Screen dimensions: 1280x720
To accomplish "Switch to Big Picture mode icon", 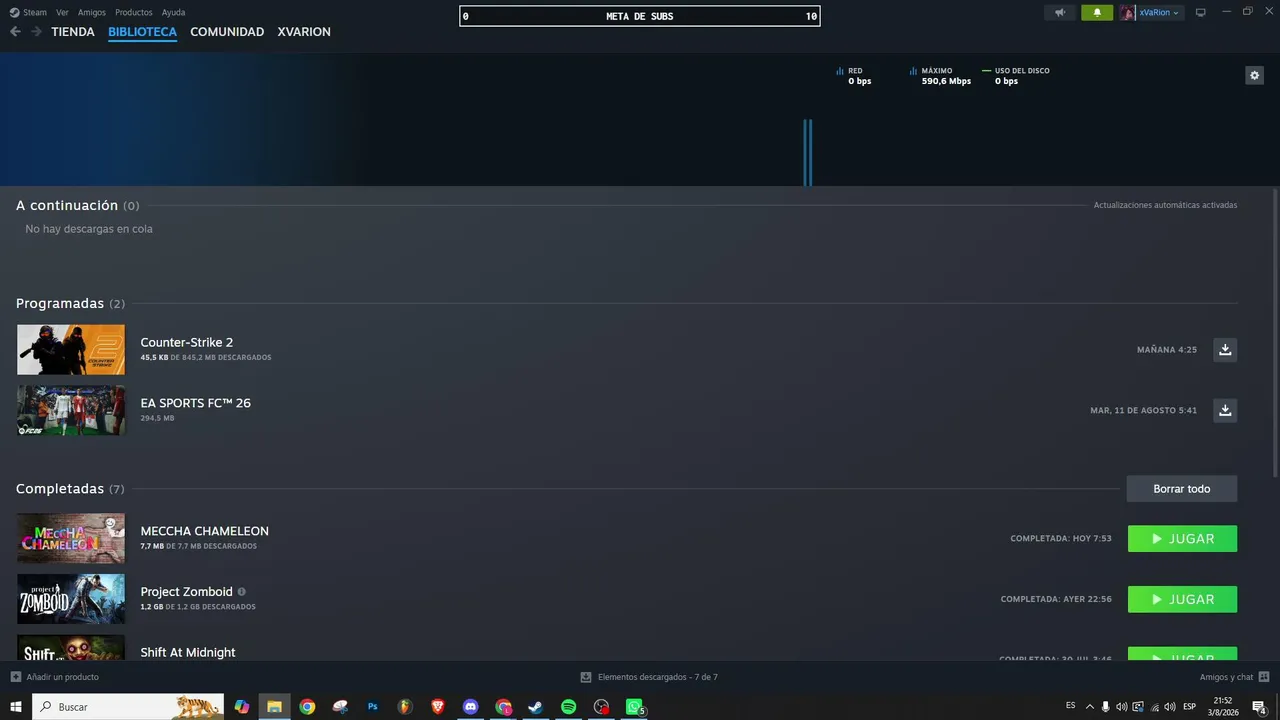I will pos(1201,13).
